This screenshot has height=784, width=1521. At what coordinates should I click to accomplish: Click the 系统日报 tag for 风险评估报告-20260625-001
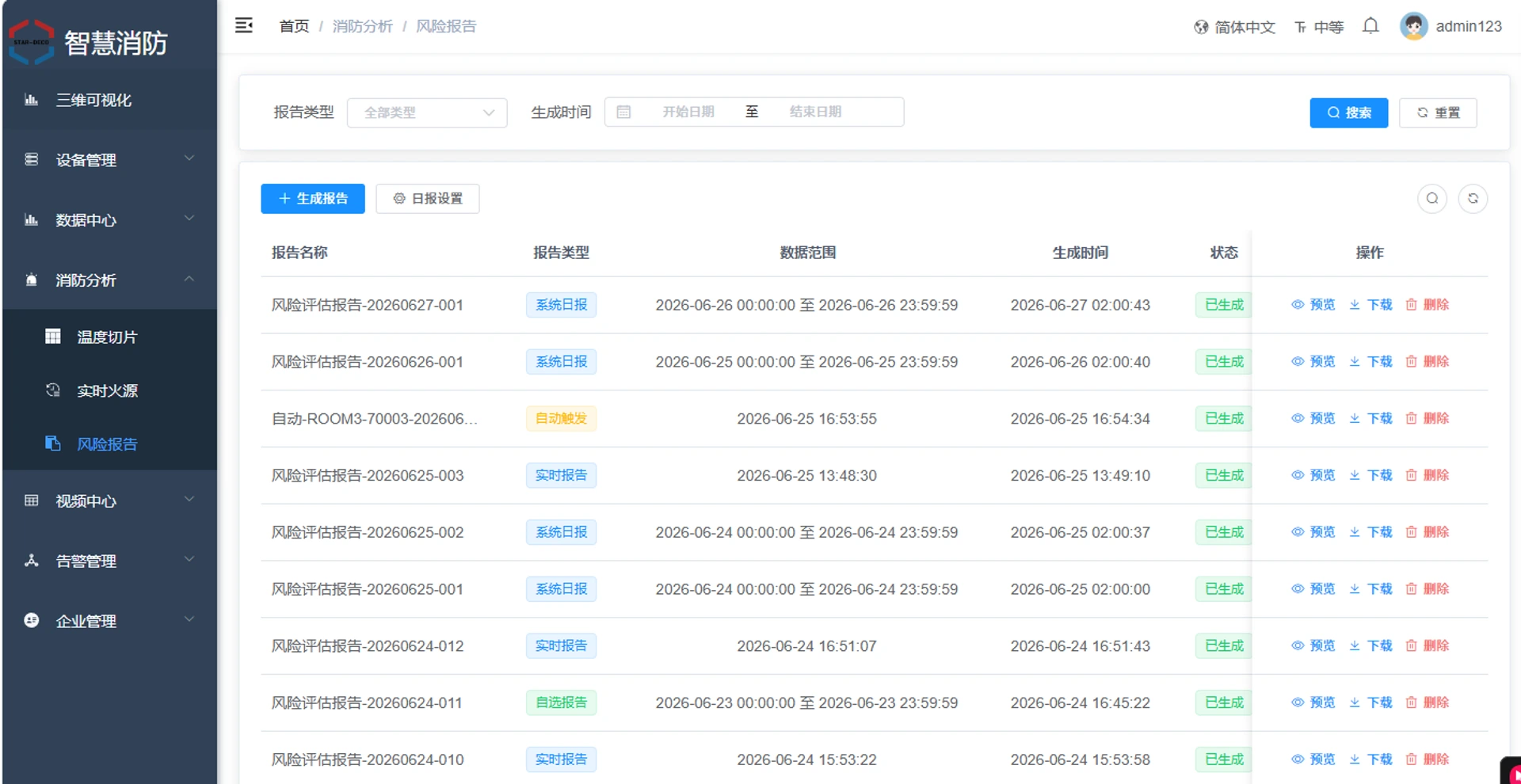coord(561,589)
